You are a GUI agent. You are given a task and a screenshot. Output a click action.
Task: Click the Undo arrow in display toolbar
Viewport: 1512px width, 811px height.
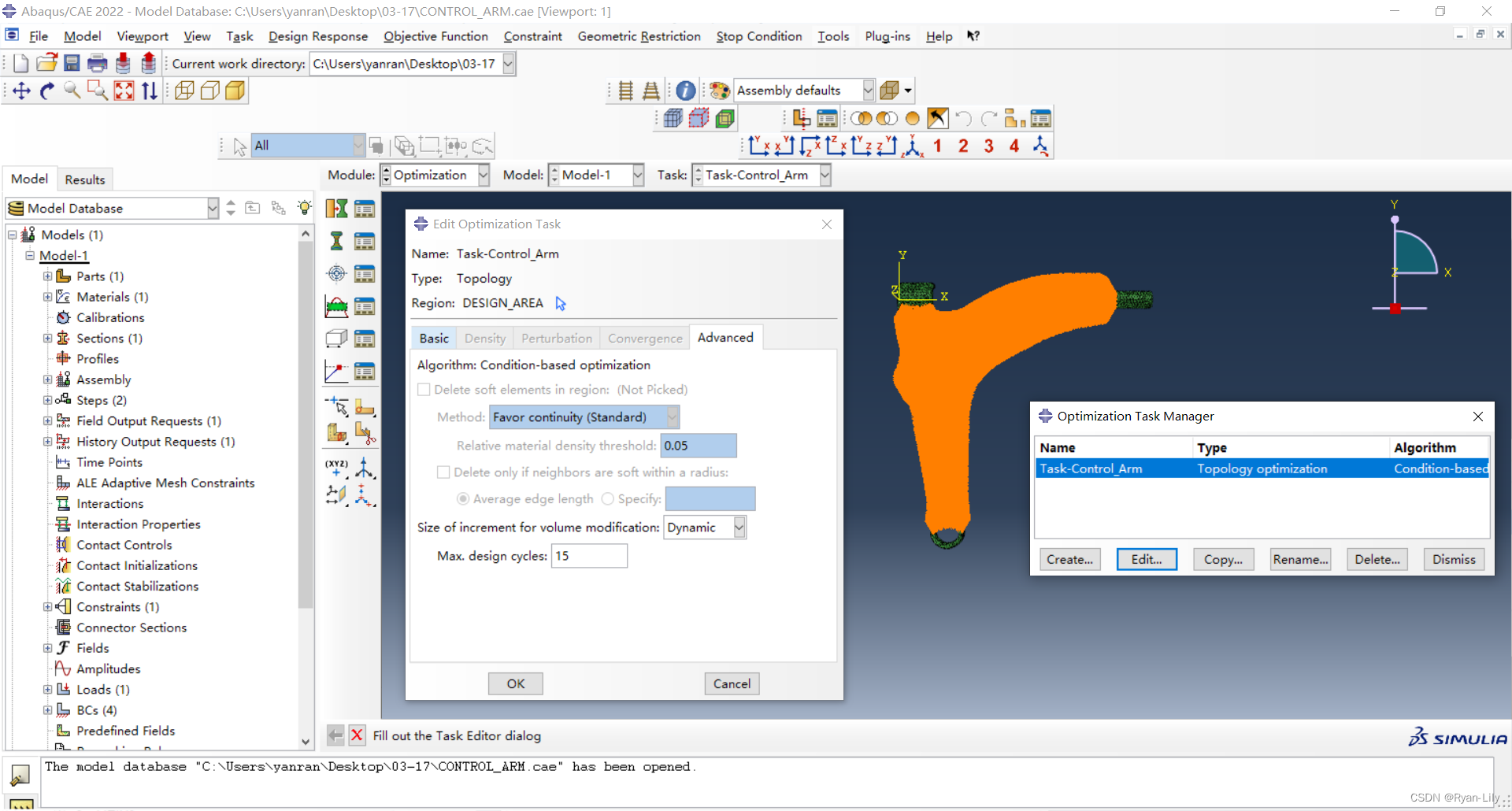[963, 119]
